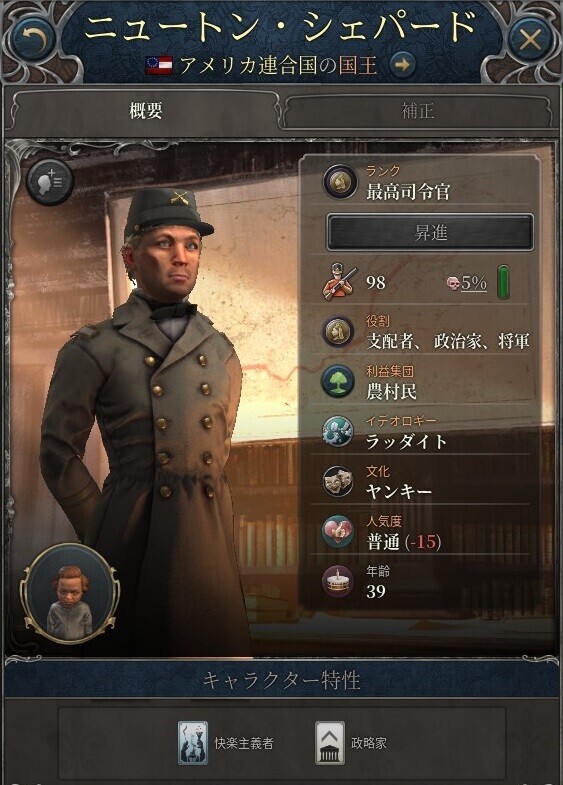
Task: Open the child heir portrait thumbnail
Action: [x=70, y=594]
